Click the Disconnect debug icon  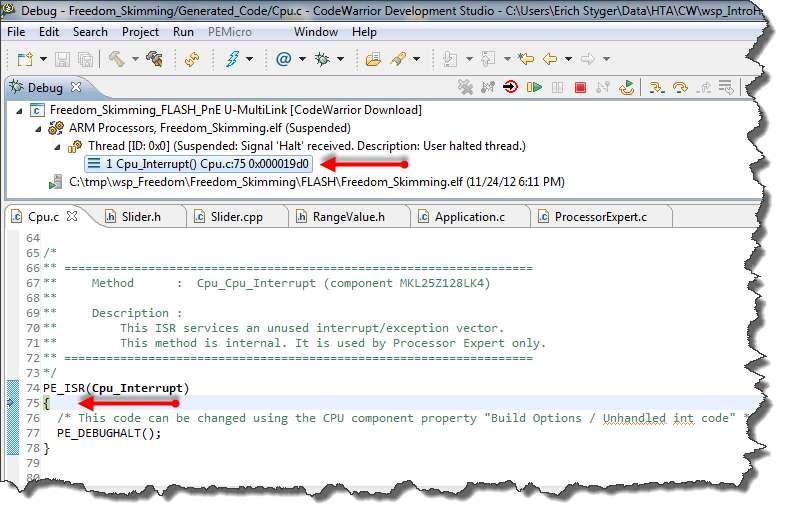[603, 88]
